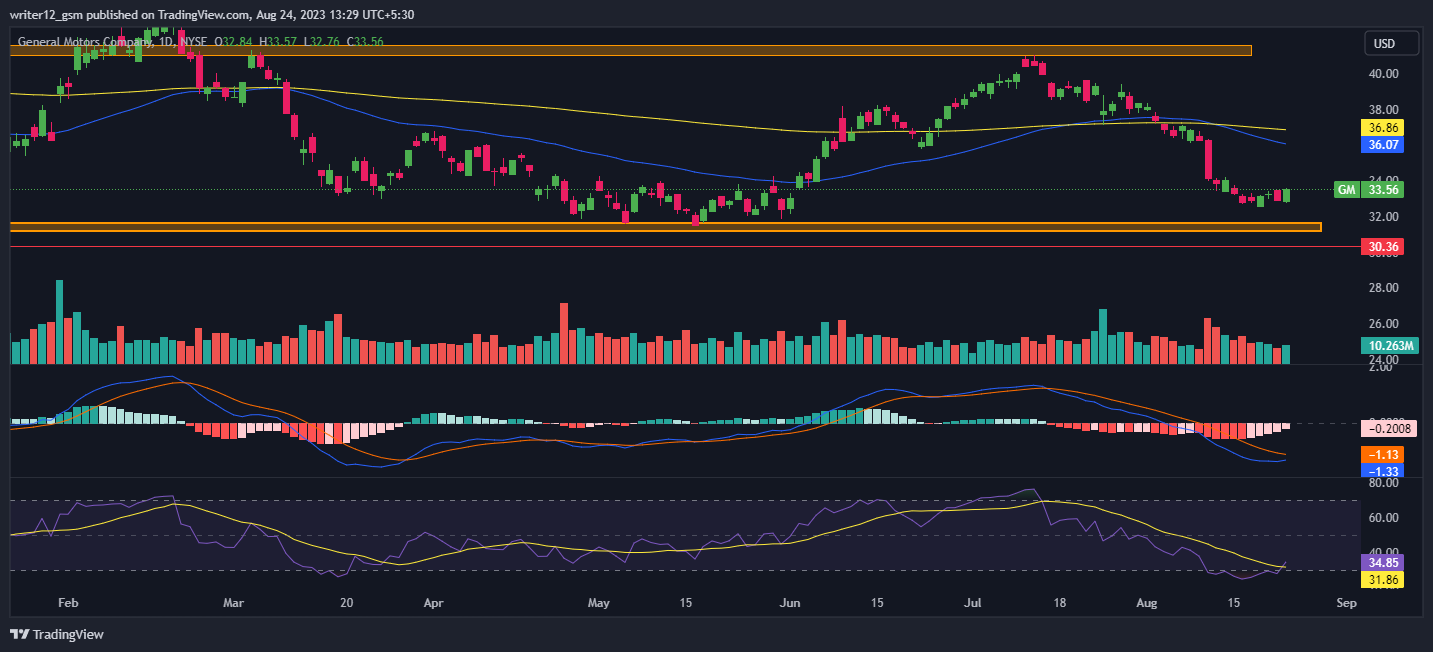Click the 38.00 price axis level
1433x652 pixels.
tap(1384, 110)
